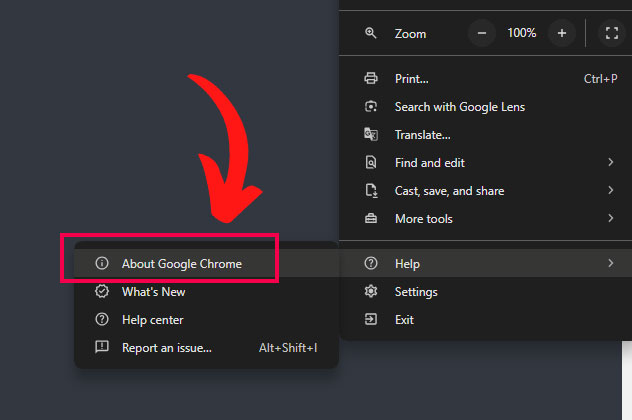632x420 pixels.
Task: Open the Find and edit submenu
Action: pos(486,162)
